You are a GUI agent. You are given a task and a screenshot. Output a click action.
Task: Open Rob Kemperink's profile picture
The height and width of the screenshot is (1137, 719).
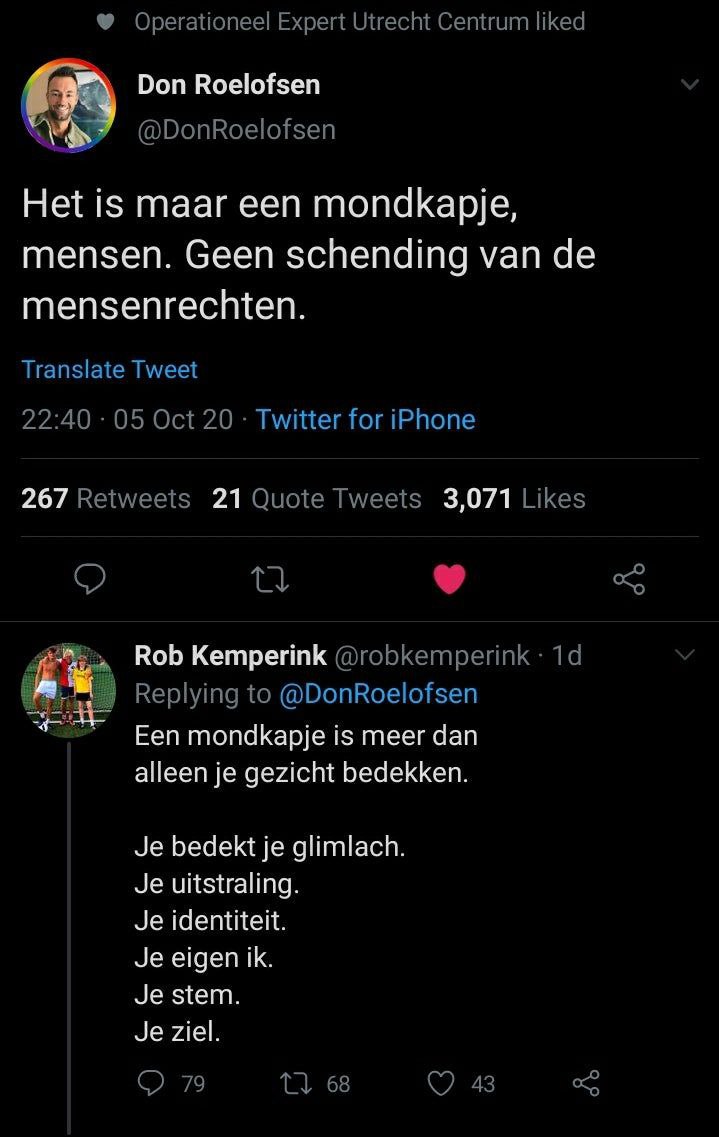click(69, 690)
